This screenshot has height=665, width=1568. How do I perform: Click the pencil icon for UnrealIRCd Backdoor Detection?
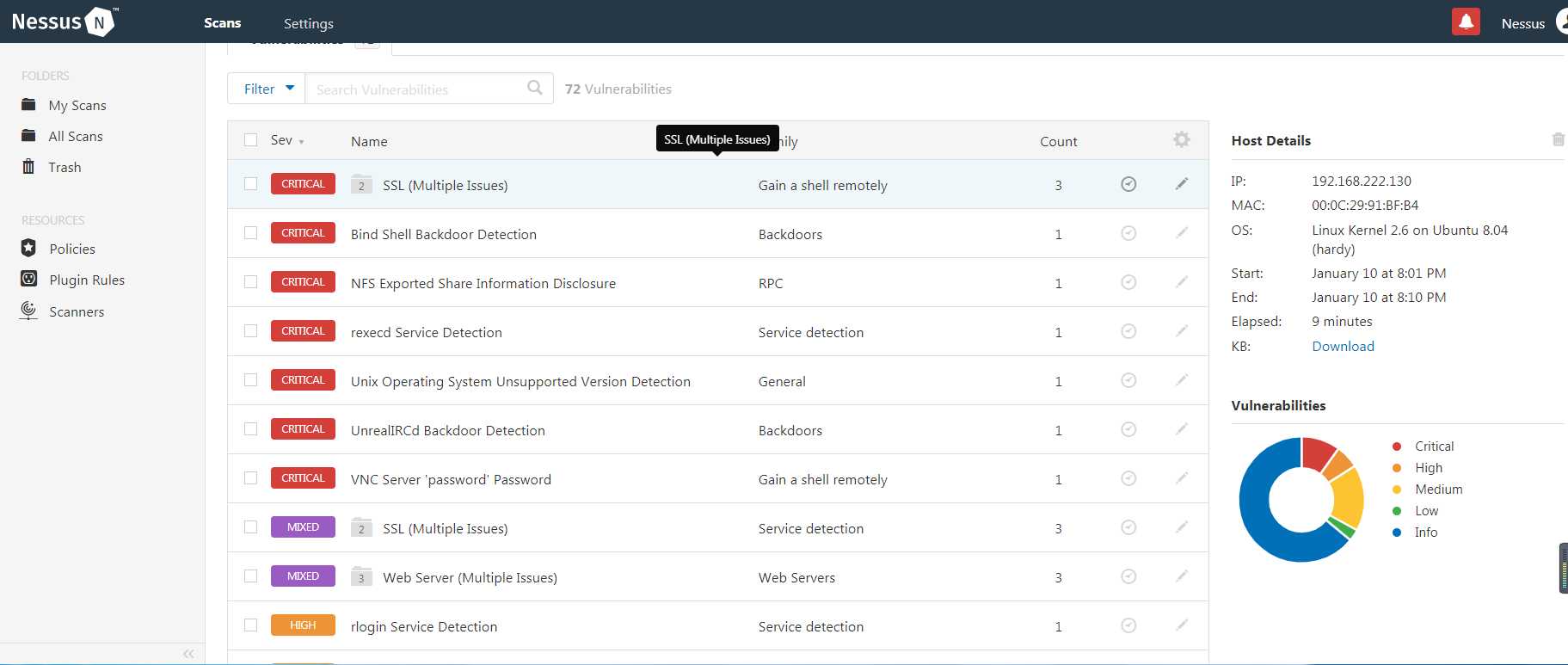click(x=1182, y=428)
